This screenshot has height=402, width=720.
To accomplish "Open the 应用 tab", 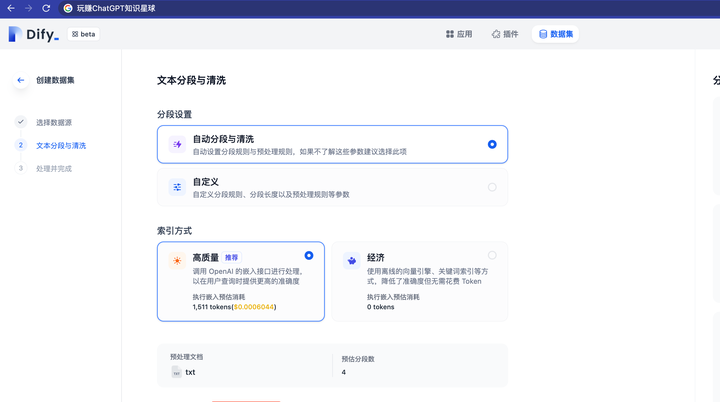I will 459,34.
